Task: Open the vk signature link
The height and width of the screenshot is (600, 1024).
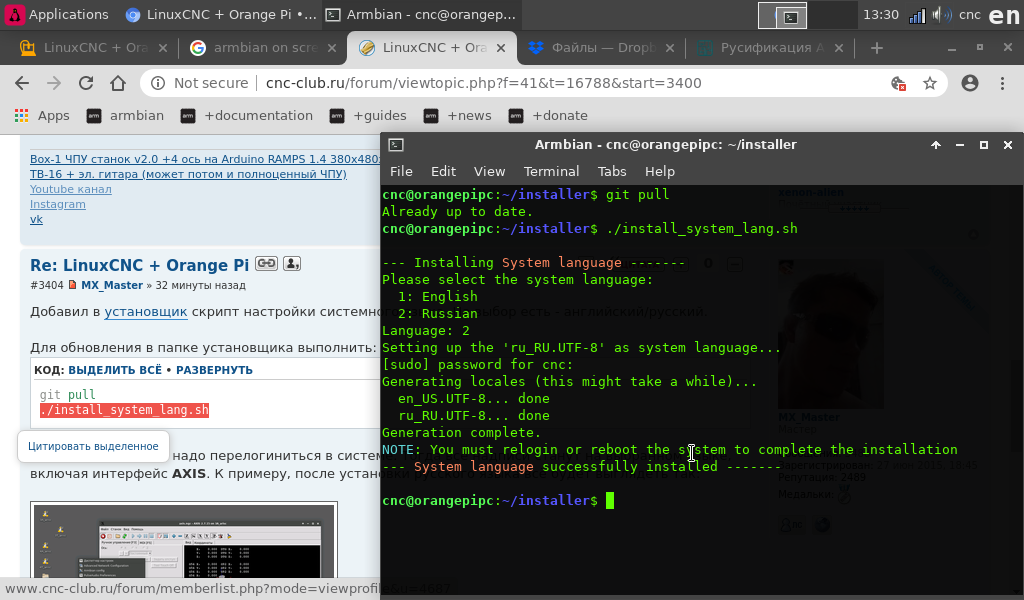Action: [37, 219]
